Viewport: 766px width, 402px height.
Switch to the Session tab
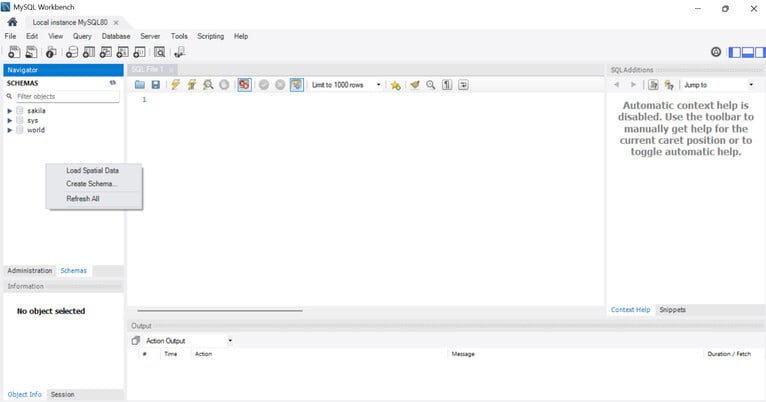pyautogui.click(x=63, y=394)
